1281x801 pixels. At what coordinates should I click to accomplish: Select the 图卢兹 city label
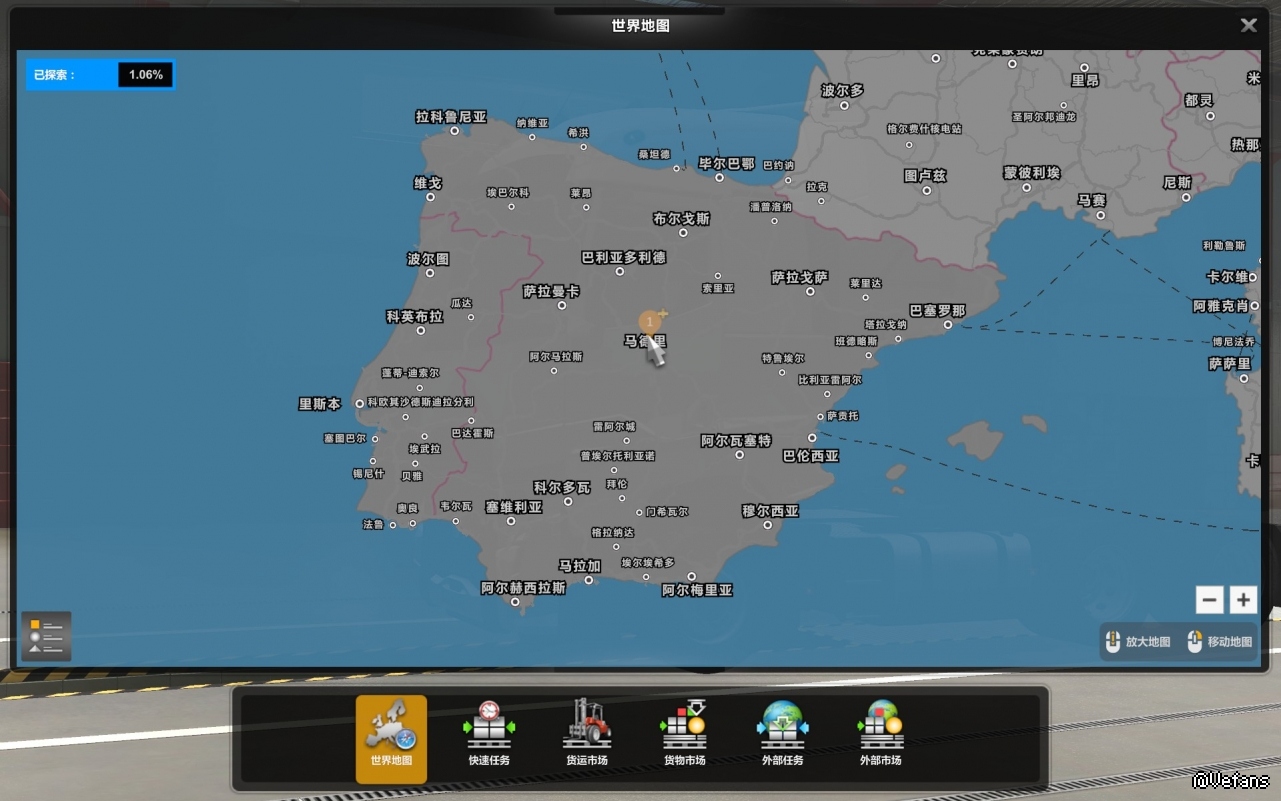click(x=925, y=176)
